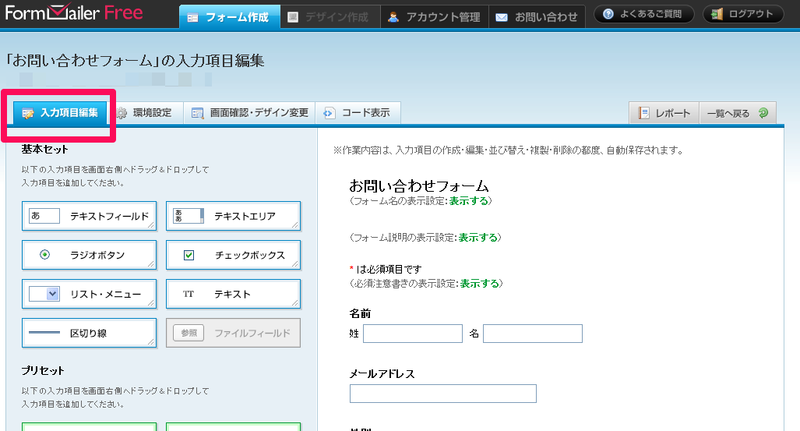
Task: Select the テキスト item
Action: click(x=233, y=294)
